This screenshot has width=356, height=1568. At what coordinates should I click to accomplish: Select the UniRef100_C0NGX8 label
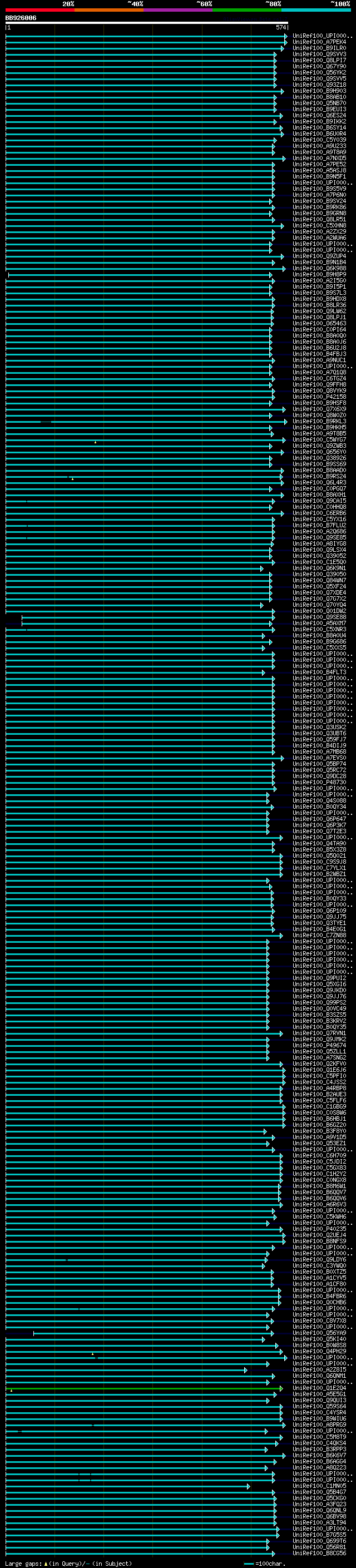click(x=319, y=1180)
